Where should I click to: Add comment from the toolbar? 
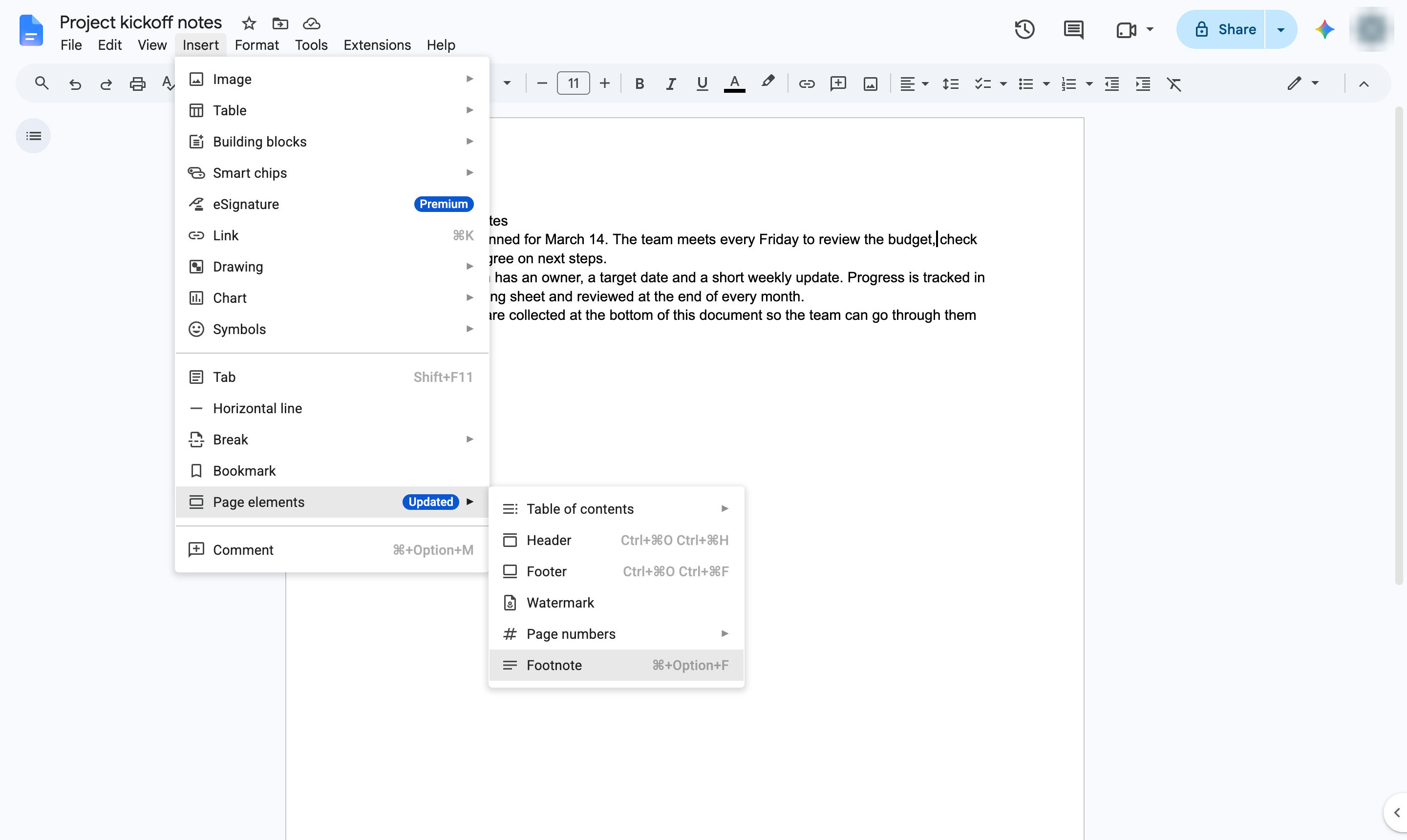click(x=838, y=84)
